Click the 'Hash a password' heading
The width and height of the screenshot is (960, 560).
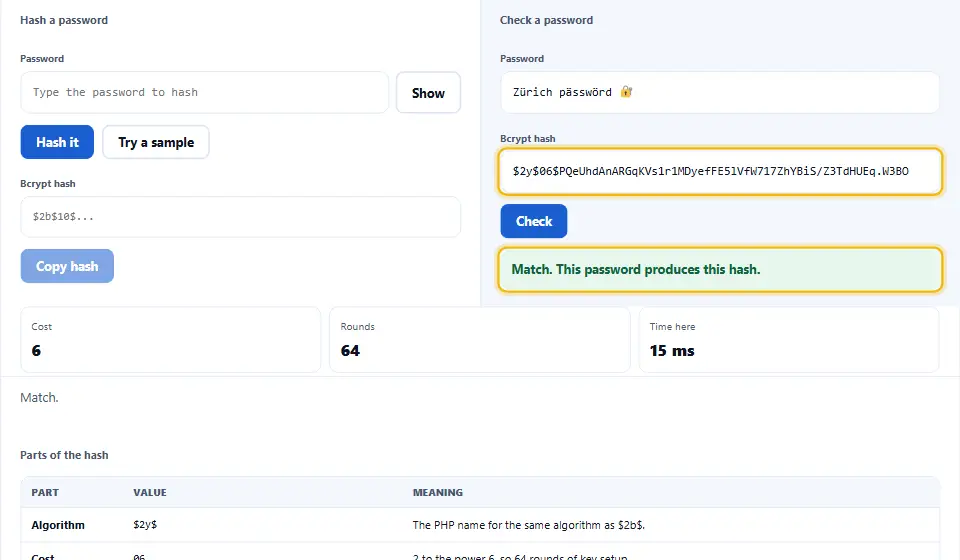pos(64,20)
